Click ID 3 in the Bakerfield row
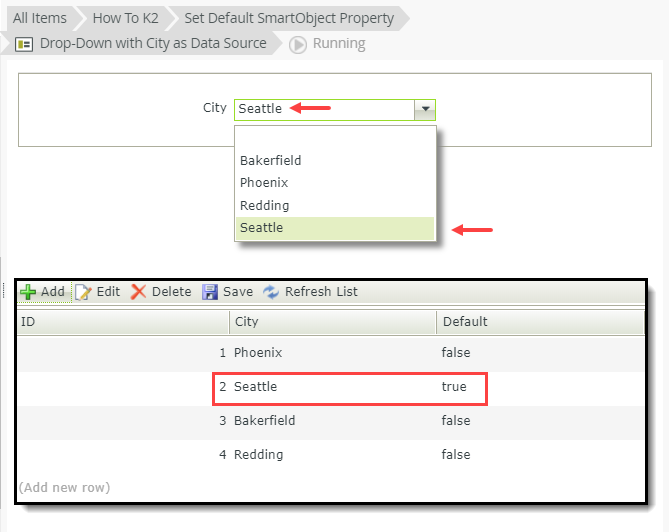Image resolution: width=669 pixels, height=532 pixels. [x=222, y=421]
